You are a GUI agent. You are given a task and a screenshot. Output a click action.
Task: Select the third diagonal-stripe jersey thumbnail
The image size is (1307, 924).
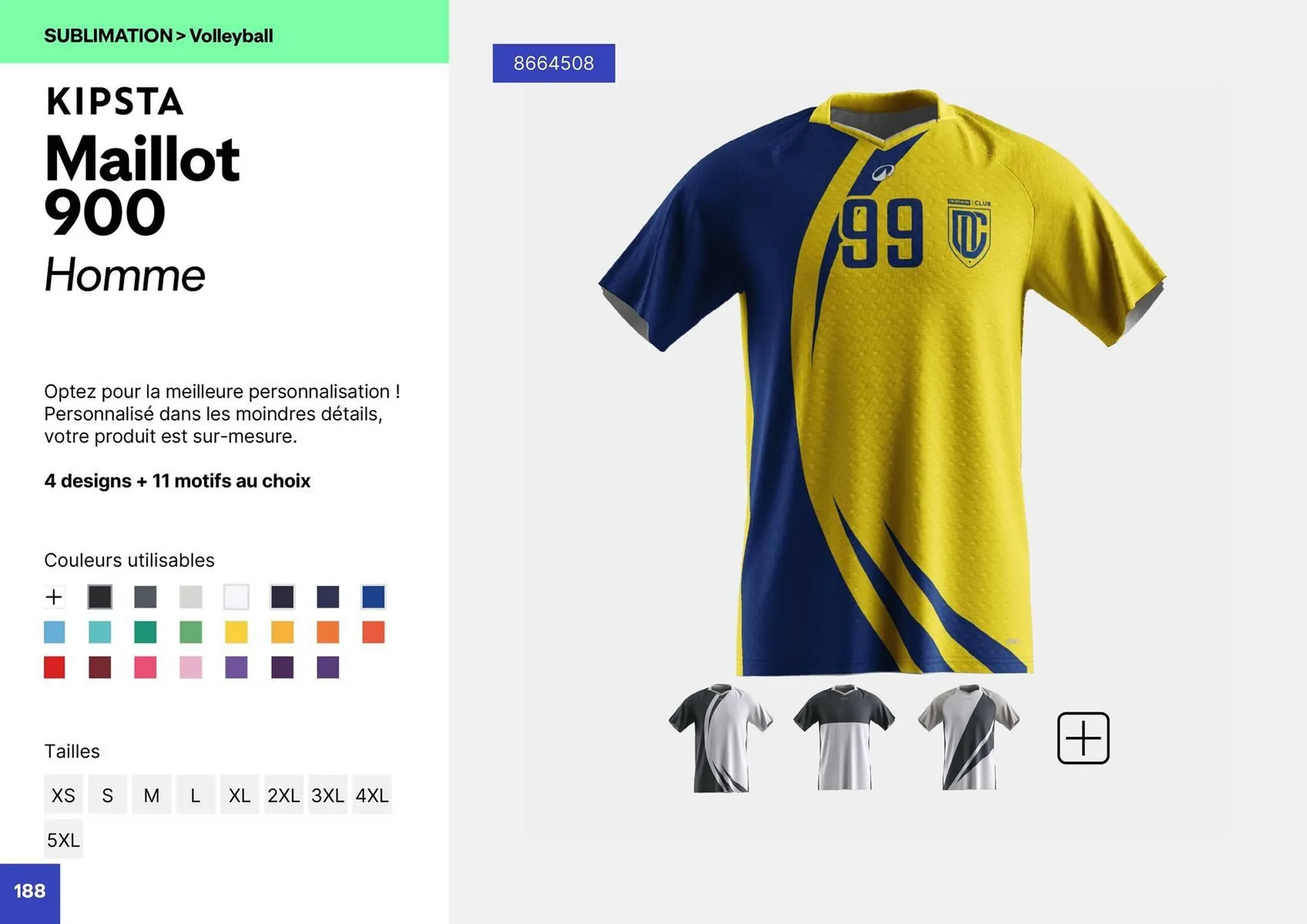pos(969,738)
